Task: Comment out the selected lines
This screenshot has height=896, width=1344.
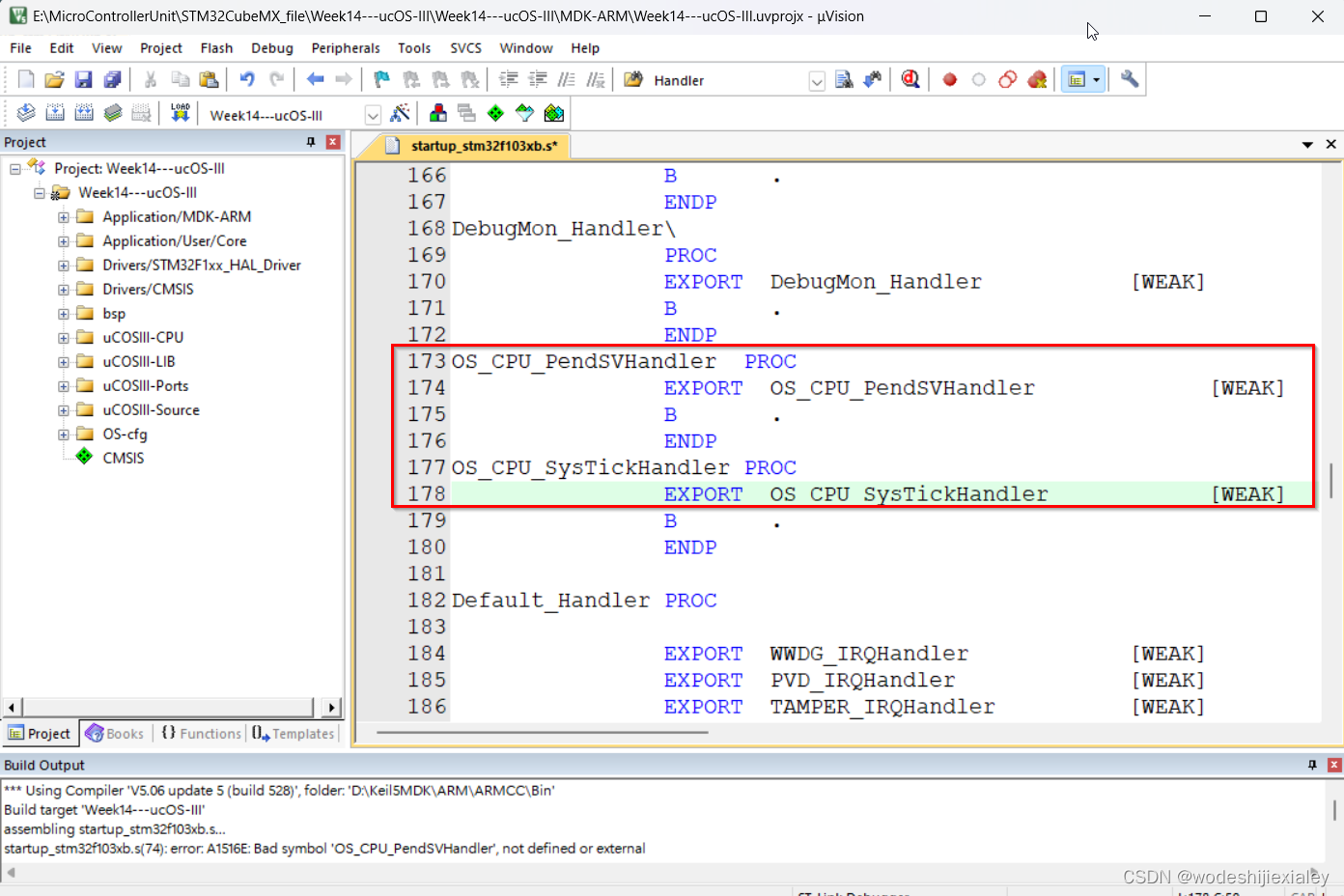Action: (567, 80)
